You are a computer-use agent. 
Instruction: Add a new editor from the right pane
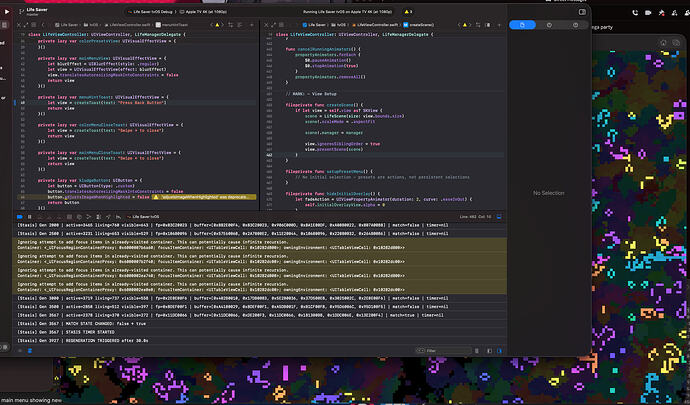coord(499,25)
